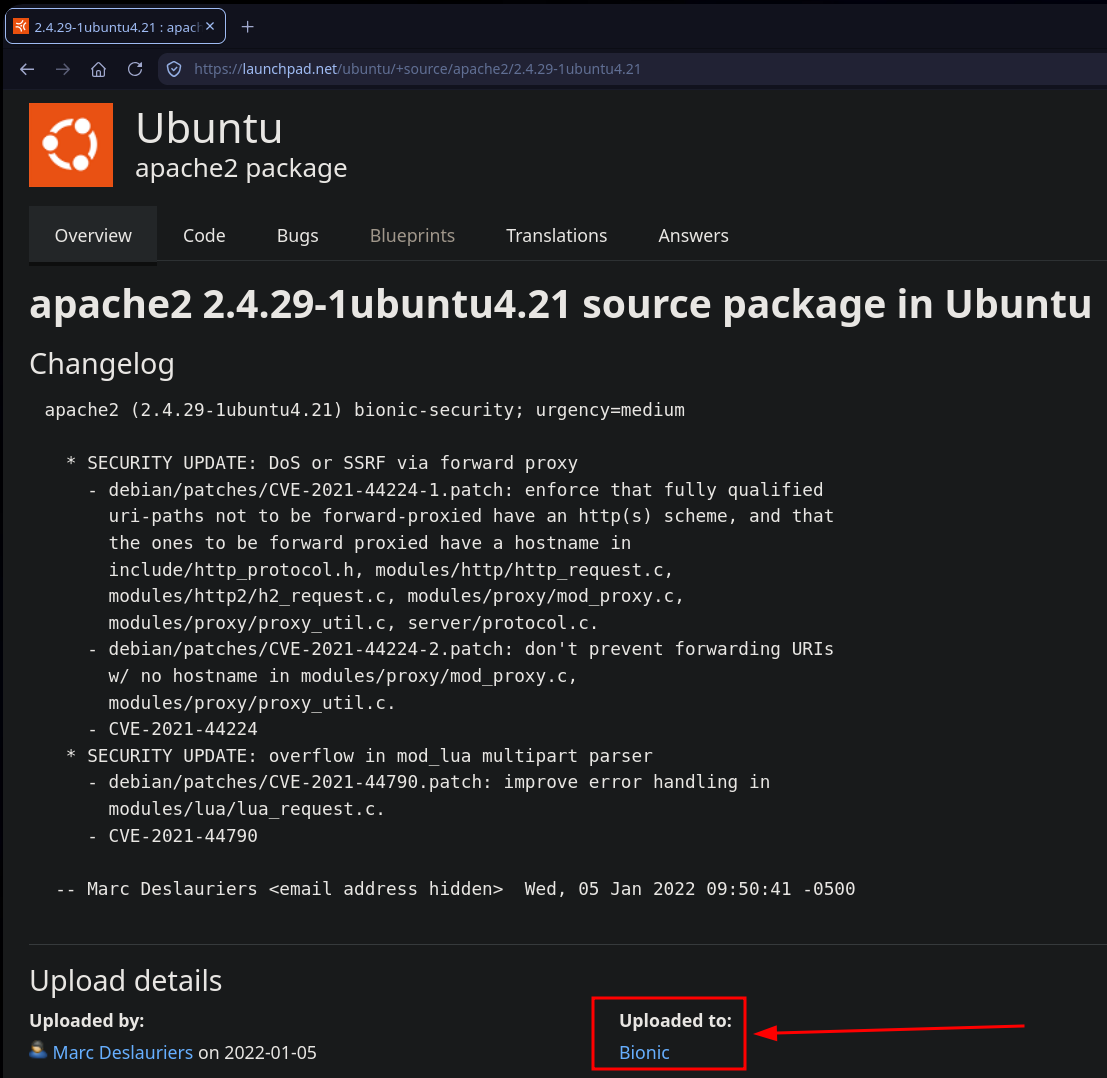This screenshot has width=1107, height=1078.
Task: Click the standalone 'CVE-2021-44790' changelog line
Action: pyautogui.click(x=183, y=835)
